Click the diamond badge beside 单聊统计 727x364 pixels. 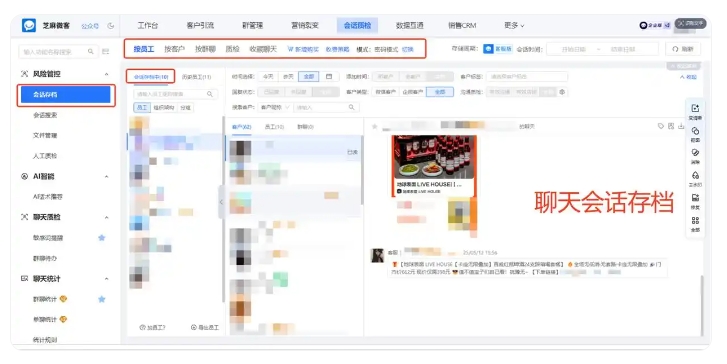coord(64,319)
